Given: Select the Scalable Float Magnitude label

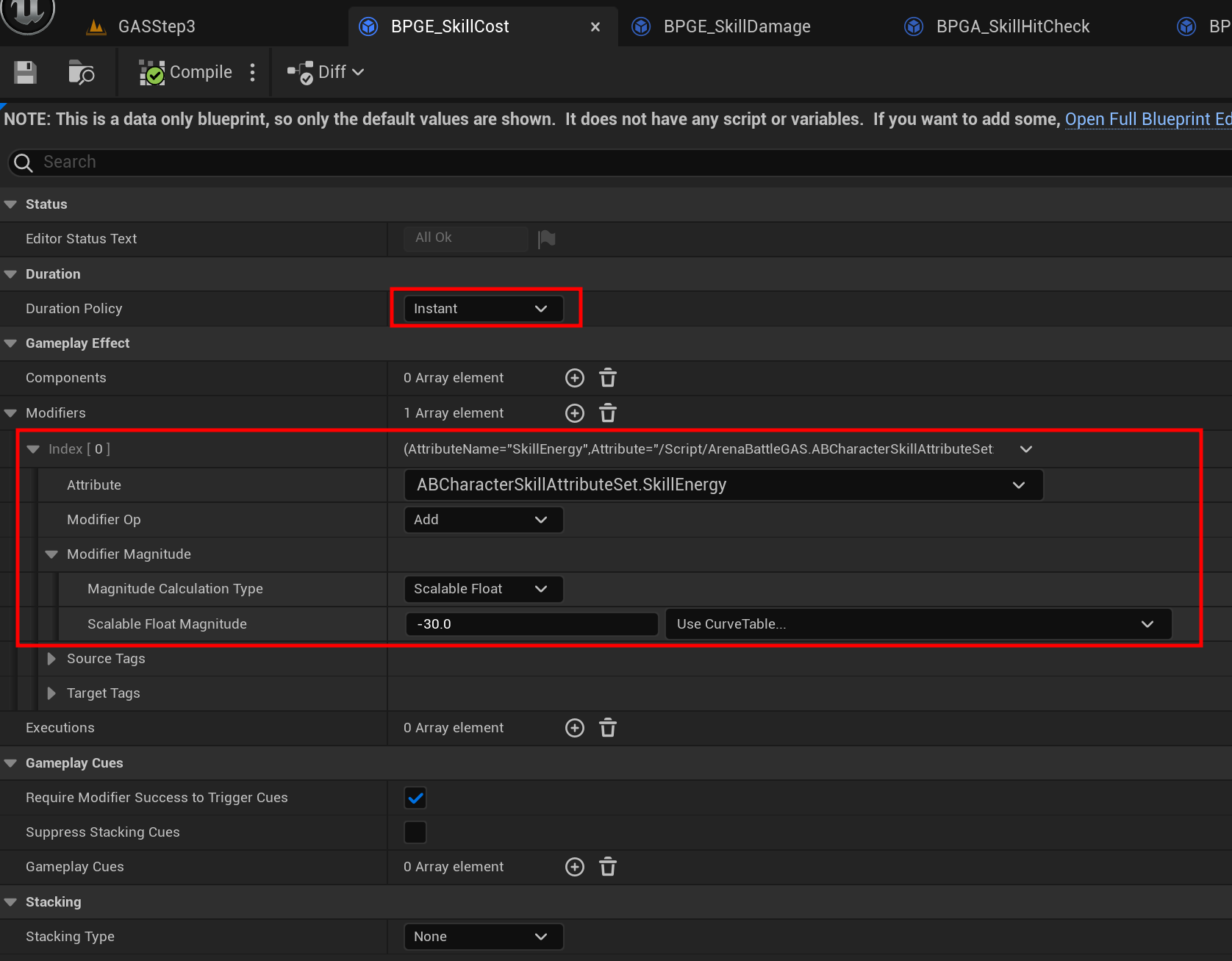Looking at the screenshot, I should 167,624.
